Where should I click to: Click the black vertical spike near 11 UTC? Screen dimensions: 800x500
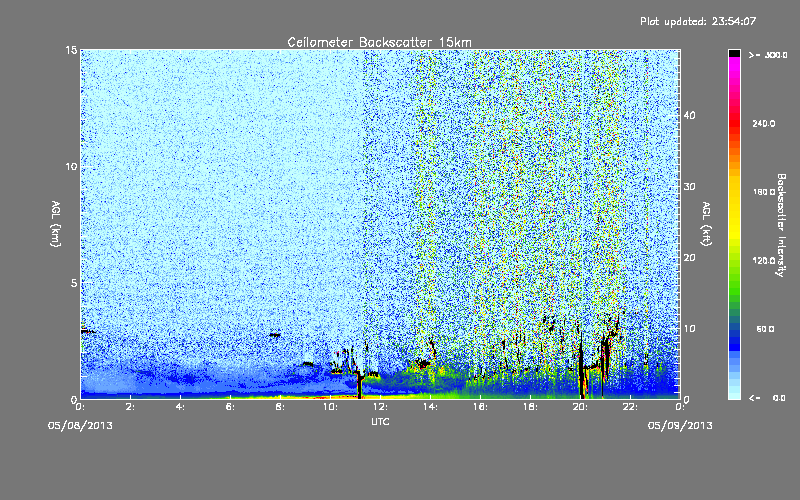click(x=360, y=385)
